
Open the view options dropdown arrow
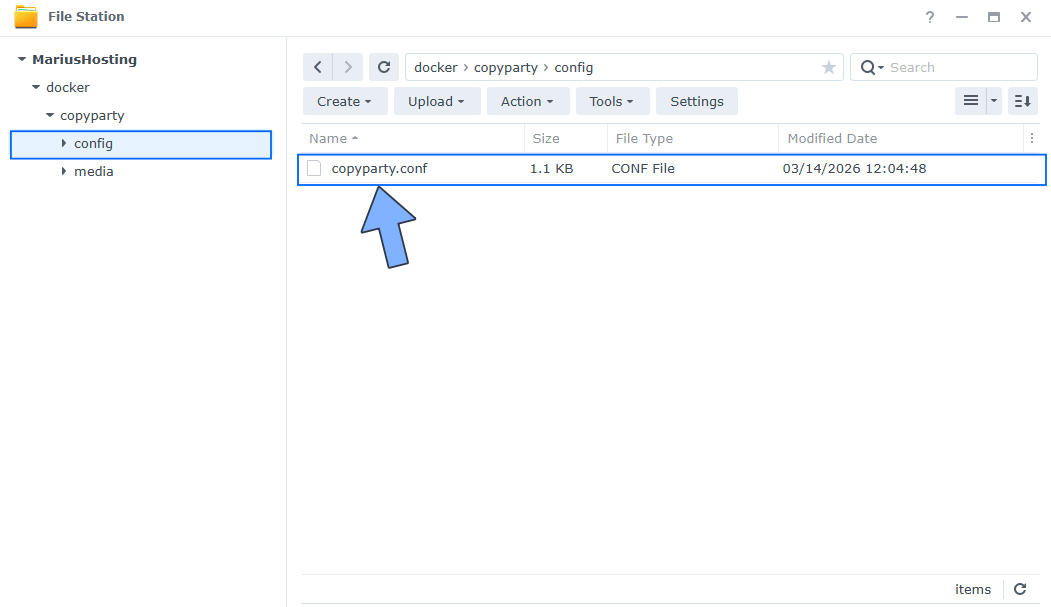(993, 100)
